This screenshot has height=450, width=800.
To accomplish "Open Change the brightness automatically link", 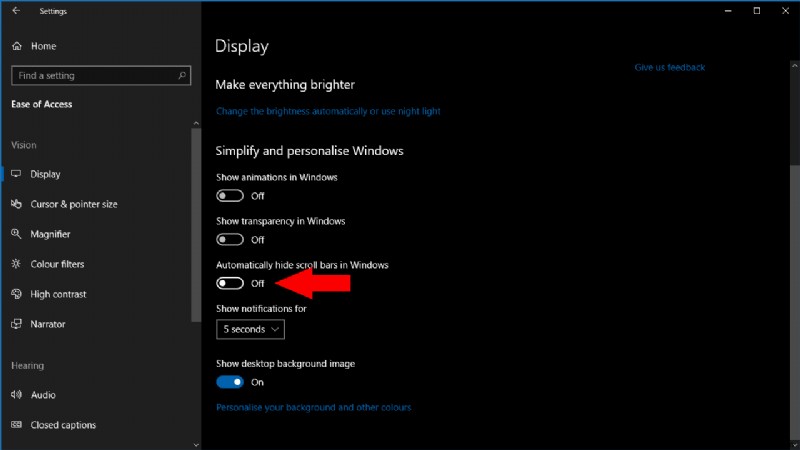I will pos(328,111).
